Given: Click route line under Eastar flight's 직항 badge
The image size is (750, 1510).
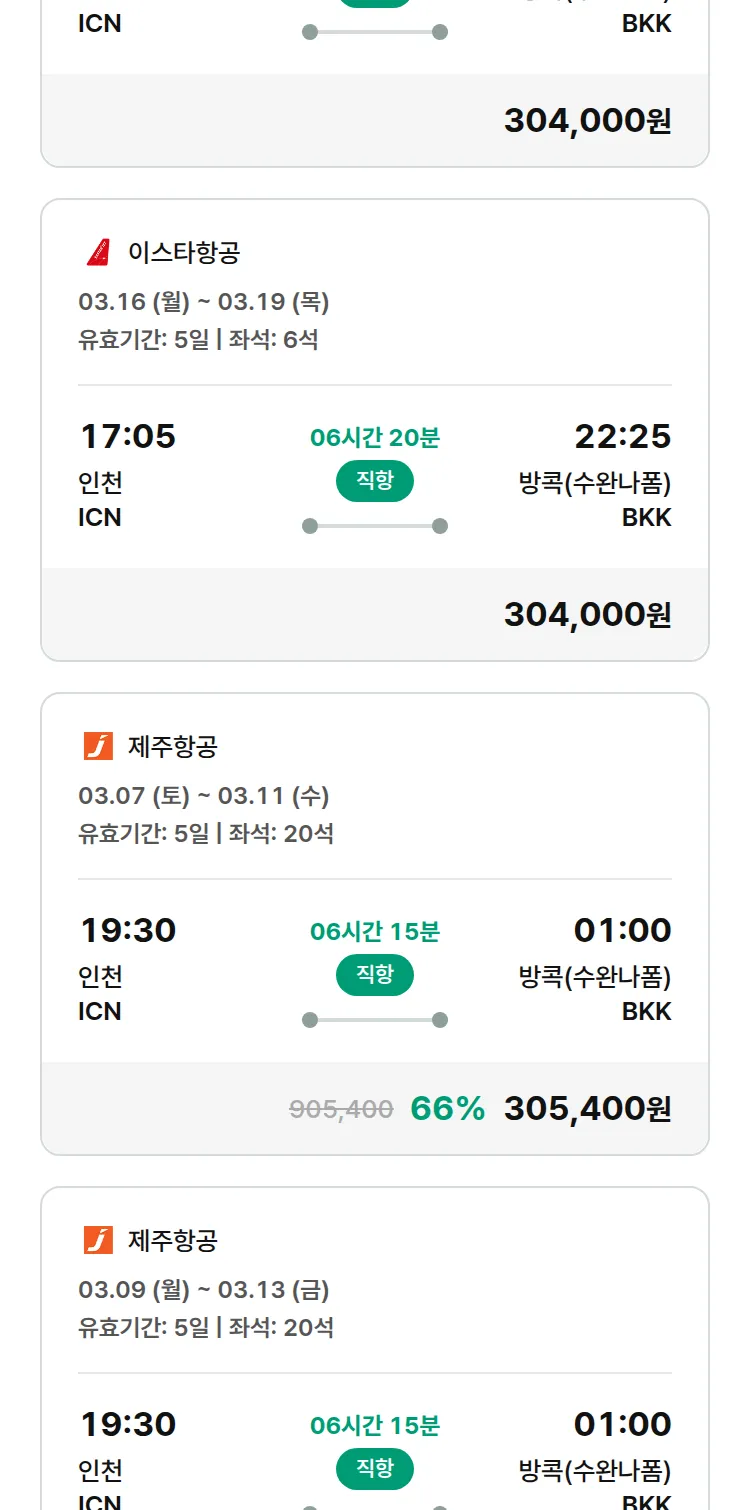Looking at the screenshot, I should [x=375, y=526].
